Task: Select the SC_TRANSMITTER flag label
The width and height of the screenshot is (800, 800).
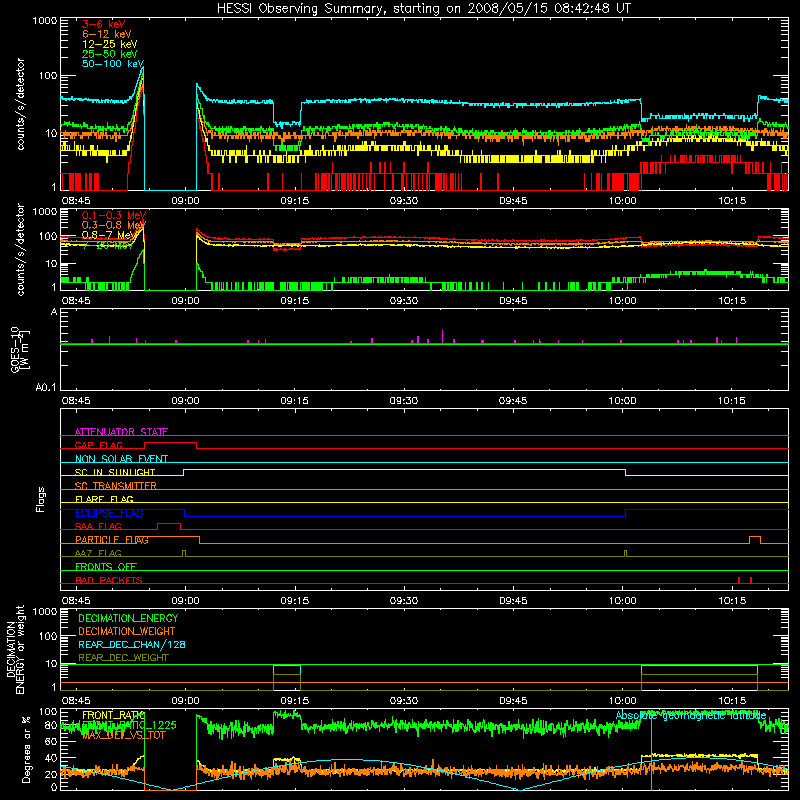Action: pos(115,486)
